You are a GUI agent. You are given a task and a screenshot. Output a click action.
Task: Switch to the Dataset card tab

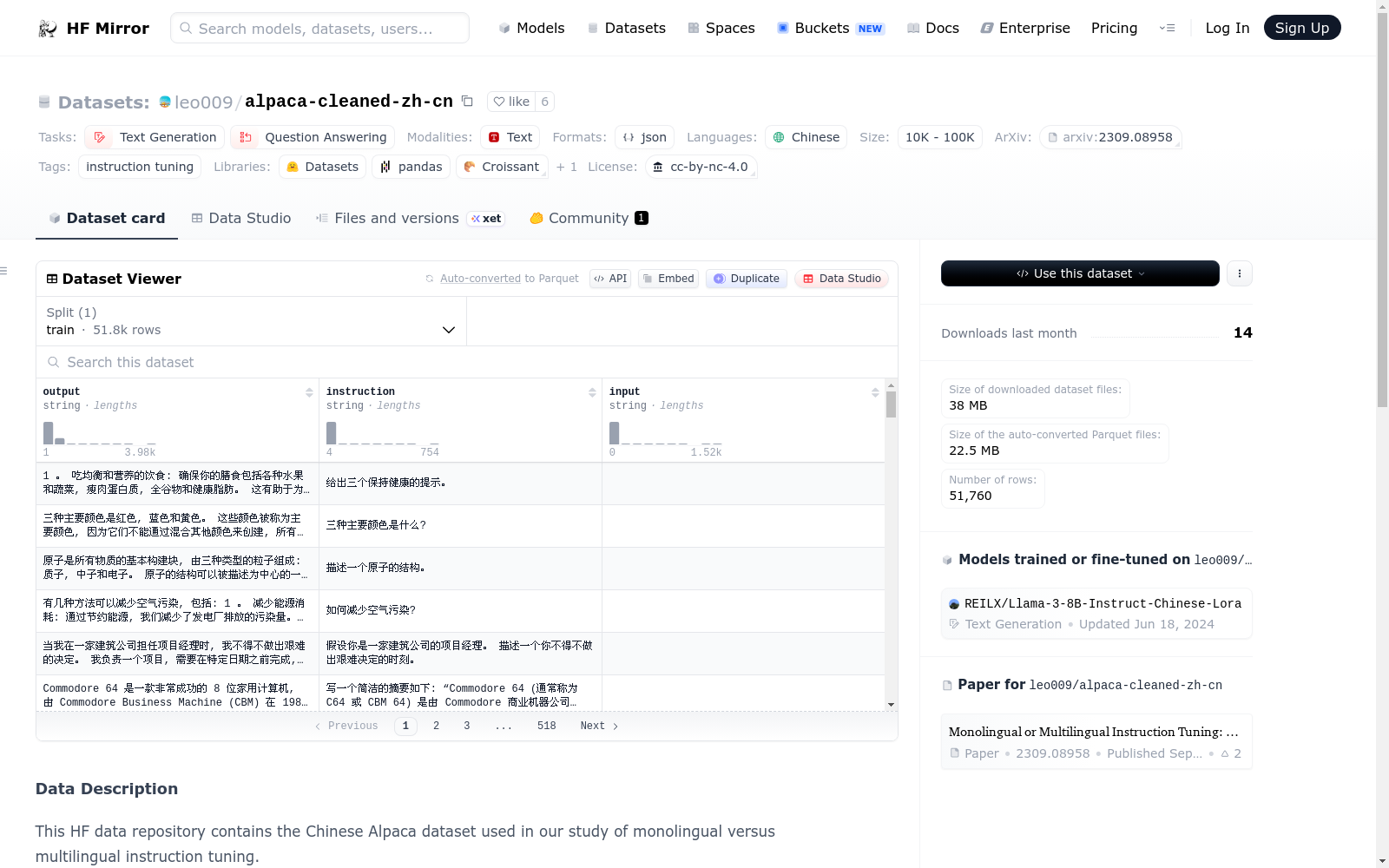[x=107, y=218]
